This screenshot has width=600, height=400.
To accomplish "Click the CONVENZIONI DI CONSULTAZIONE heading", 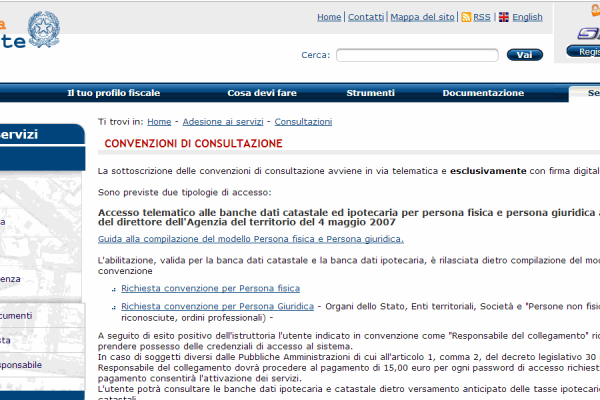I will tap(193, 144).
